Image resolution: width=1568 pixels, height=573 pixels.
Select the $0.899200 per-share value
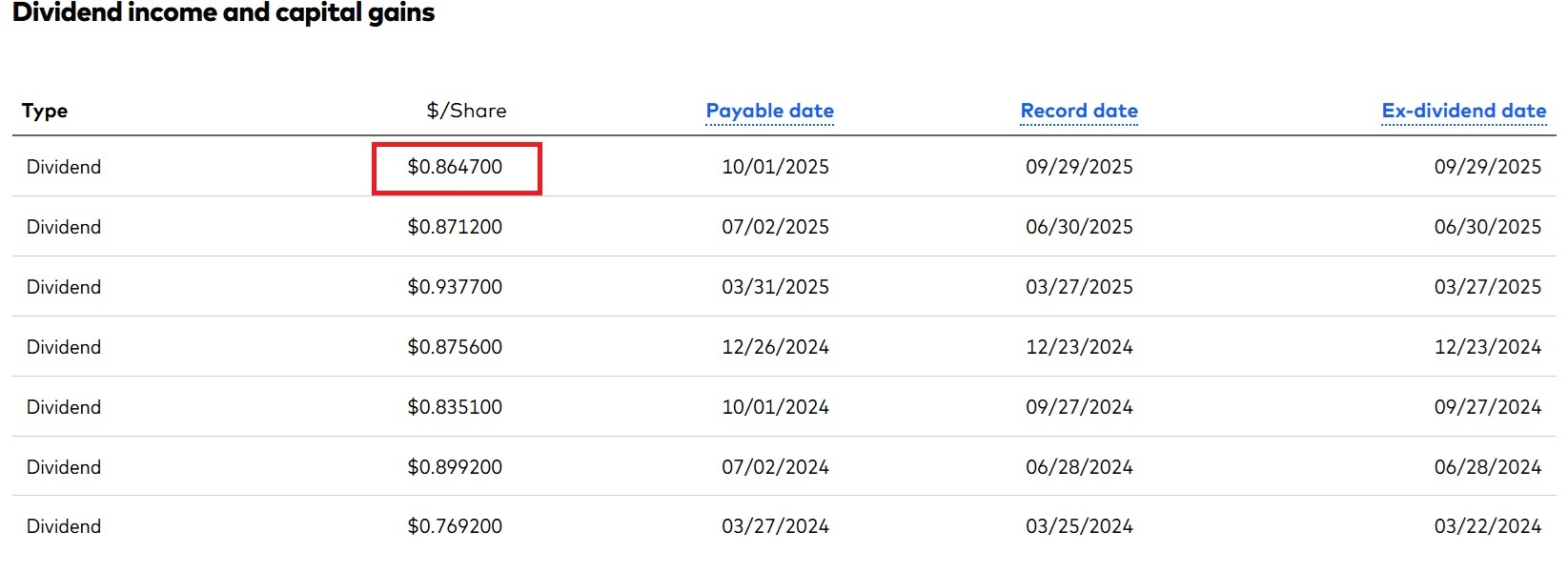coord(455,467)
